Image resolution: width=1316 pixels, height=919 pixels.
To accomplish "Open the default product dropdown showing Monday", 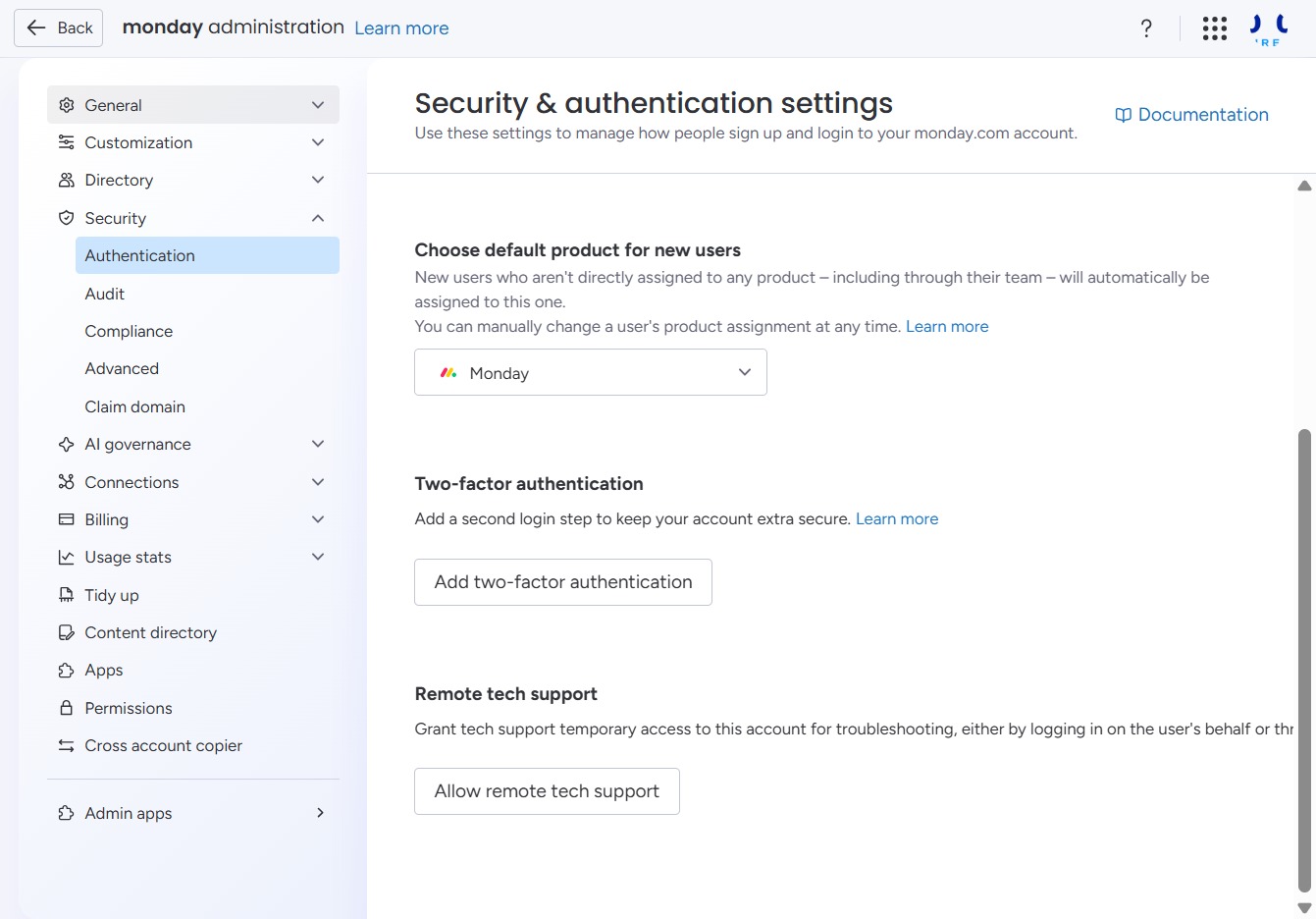I will pos(591,372).
